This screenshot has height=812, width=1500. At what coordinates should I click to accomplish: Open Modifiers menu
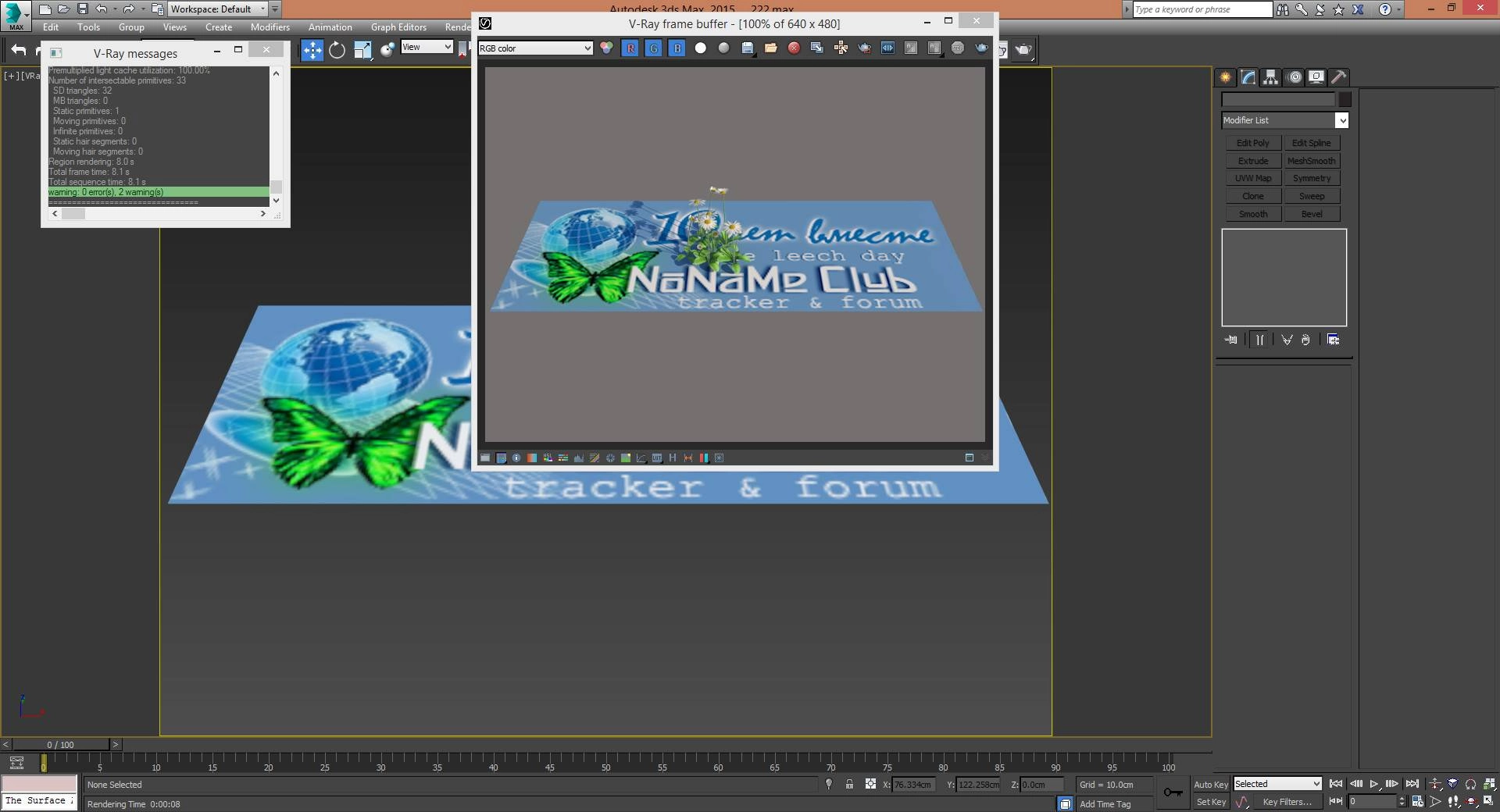click(270, 27)
